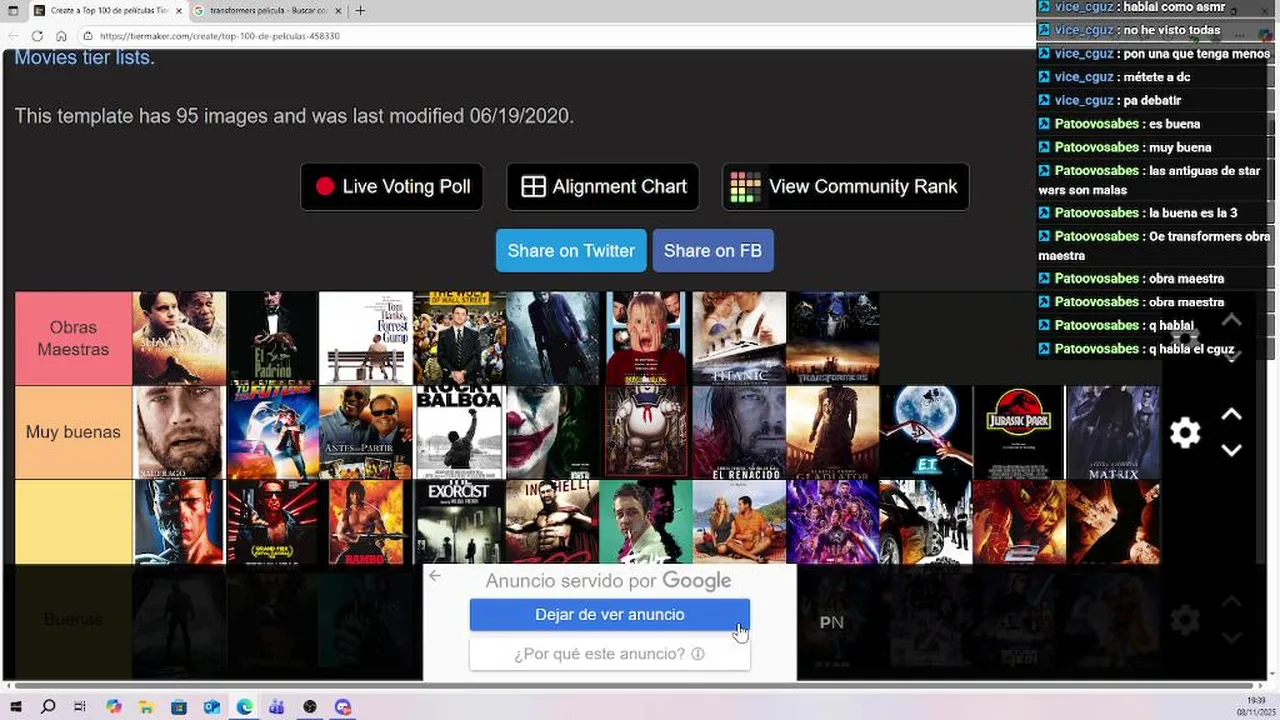The image size is (1280, 720).
Task: Select the 300 poster
Action: 552,522
